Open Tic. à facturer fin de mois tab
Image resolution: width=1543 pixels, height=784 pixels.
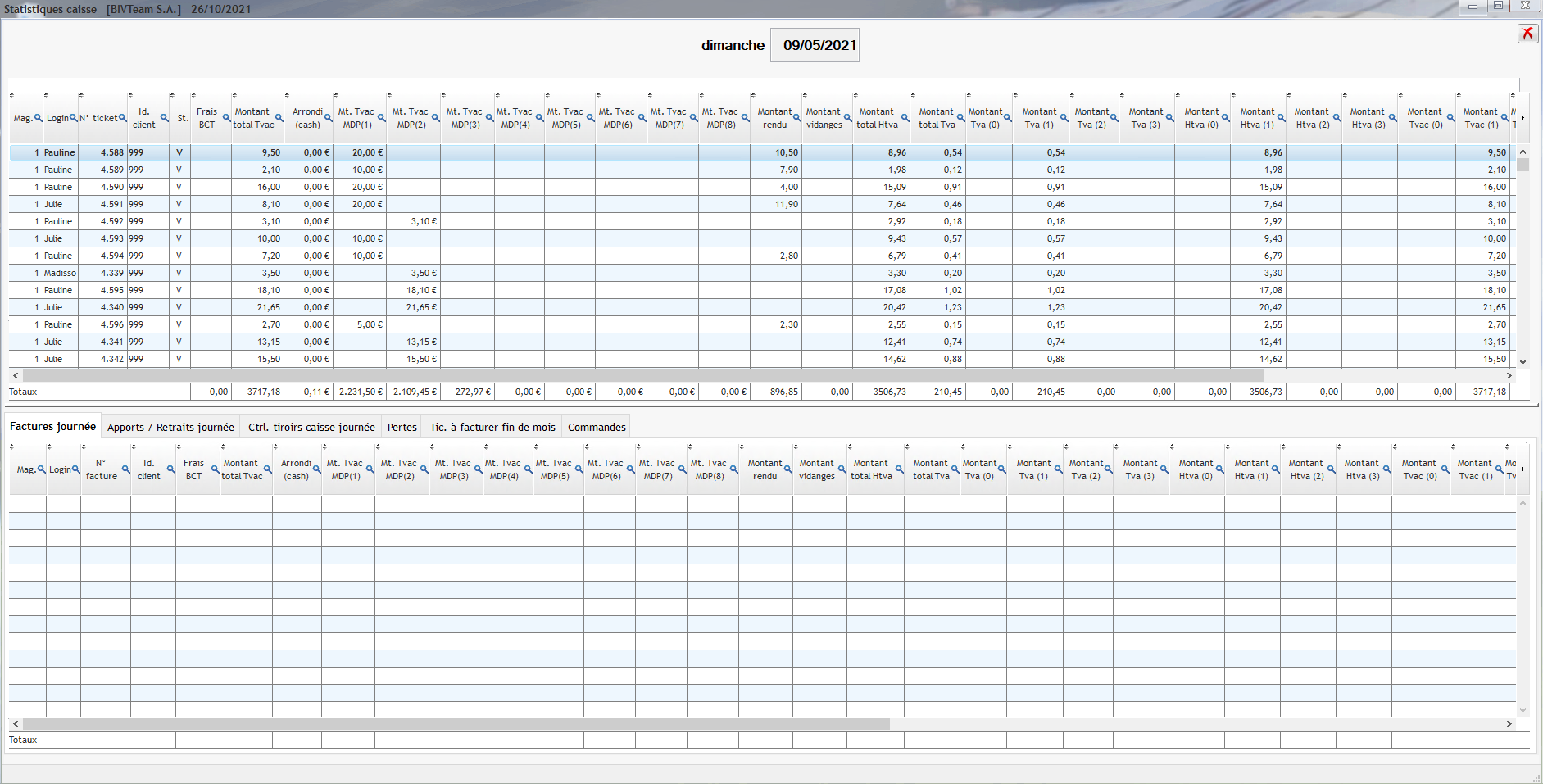(x=492, y=427)
